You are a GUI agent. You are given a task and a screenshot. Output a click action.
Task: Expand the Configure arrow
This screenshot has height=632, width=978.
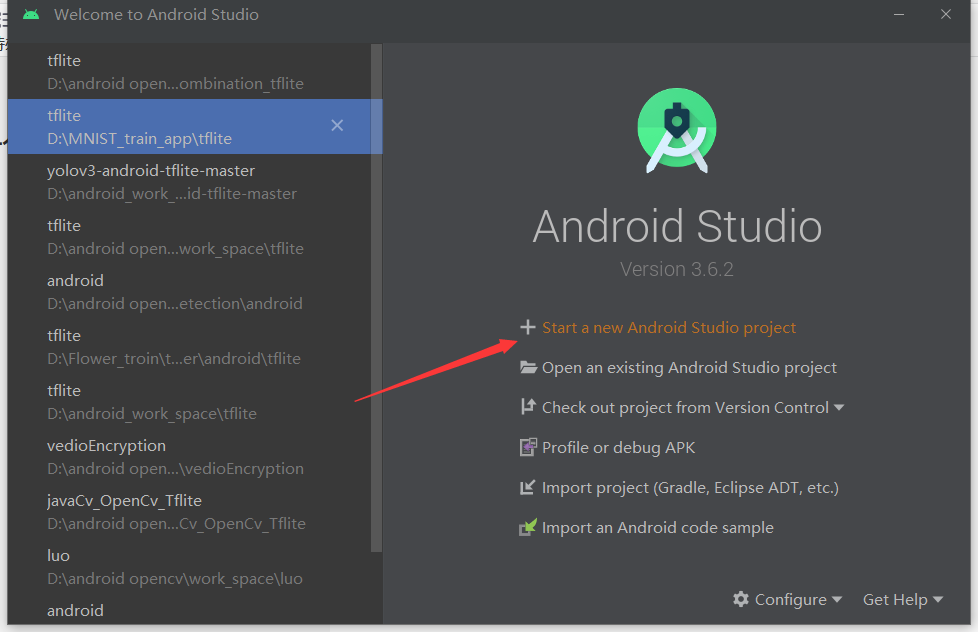tap(837, 600)
